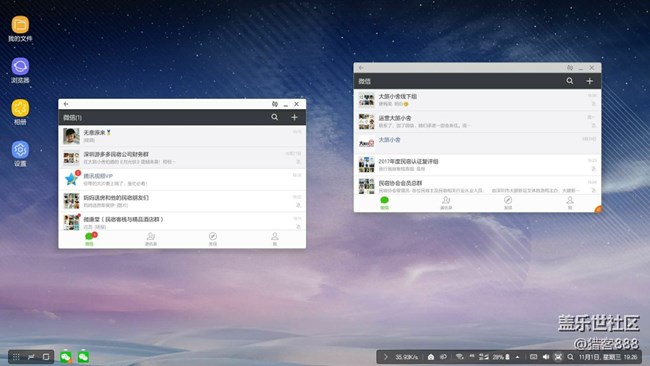Viewport: 650px width, 366px height.
Task: Go back using 微信(1) window's arrow
Action: [x=66, y=104]
